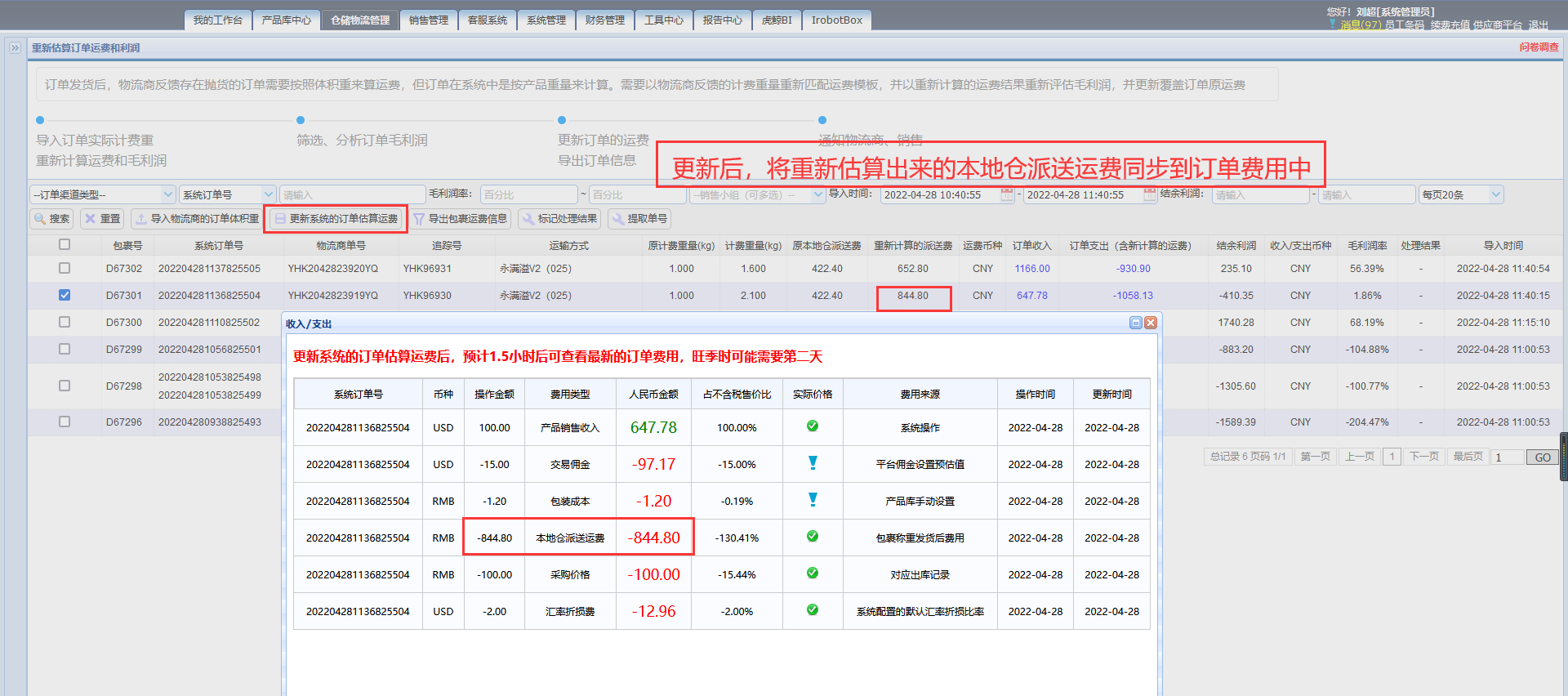Click green check icon in 采购价格 row
Viewport: 1568px width, 696px height.
tap(813, 573)
